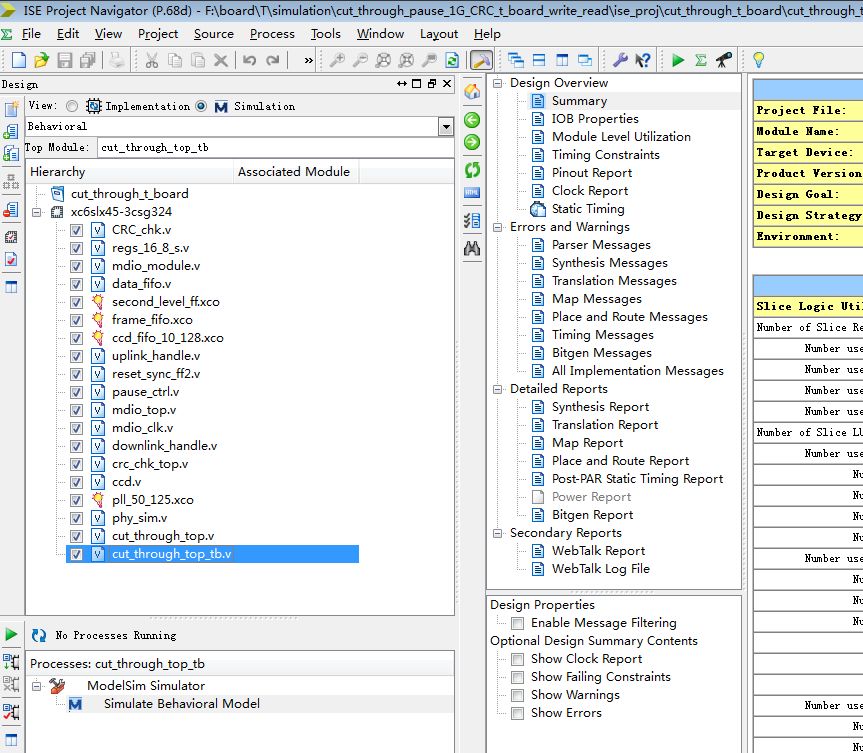
Task: Click the Top Module field cut_through_top_tb
Action: (275, 148)
